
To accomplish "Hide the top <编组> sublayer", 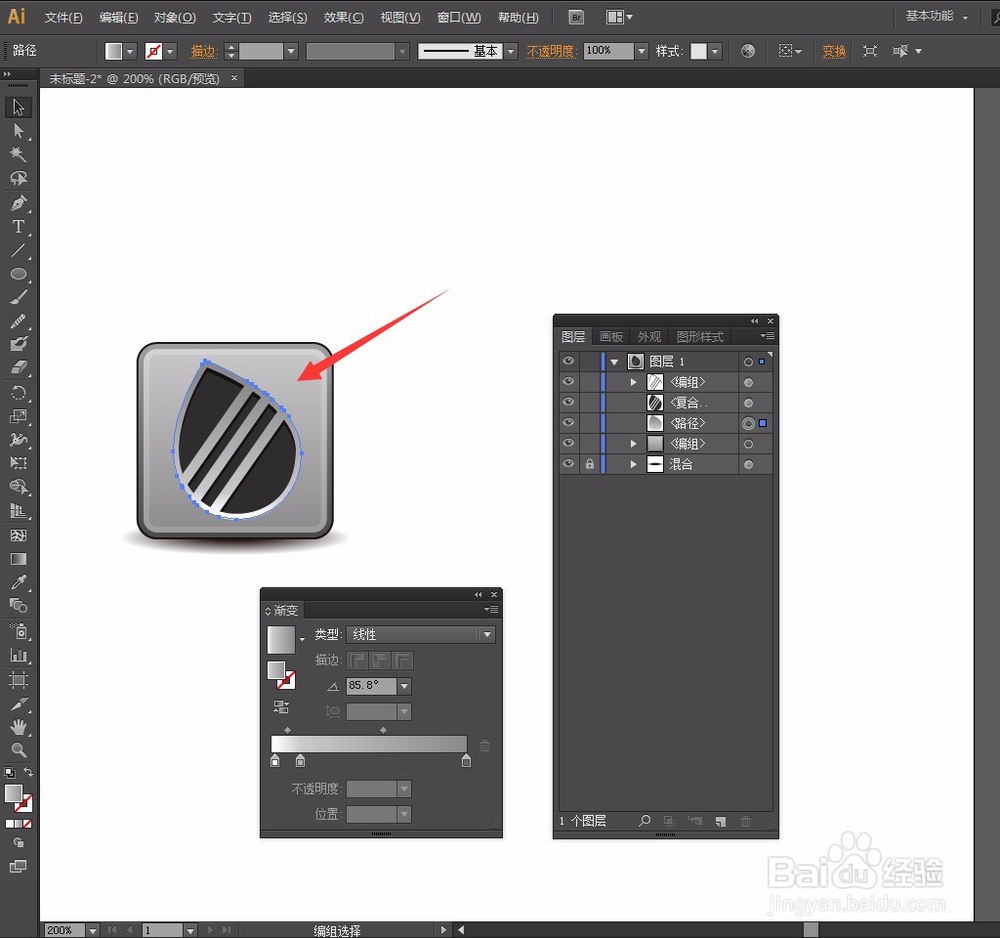I will click(568, 381).
